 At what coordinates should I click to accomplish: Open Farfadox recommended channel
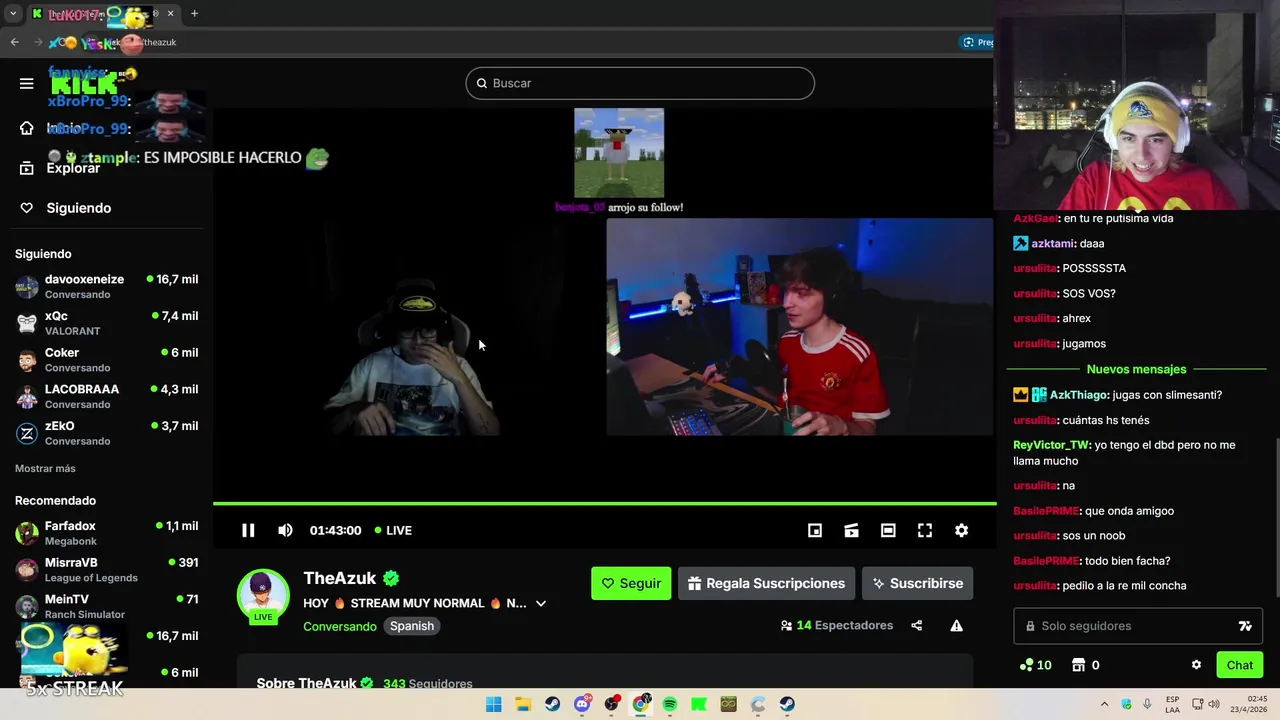(106, 533)
